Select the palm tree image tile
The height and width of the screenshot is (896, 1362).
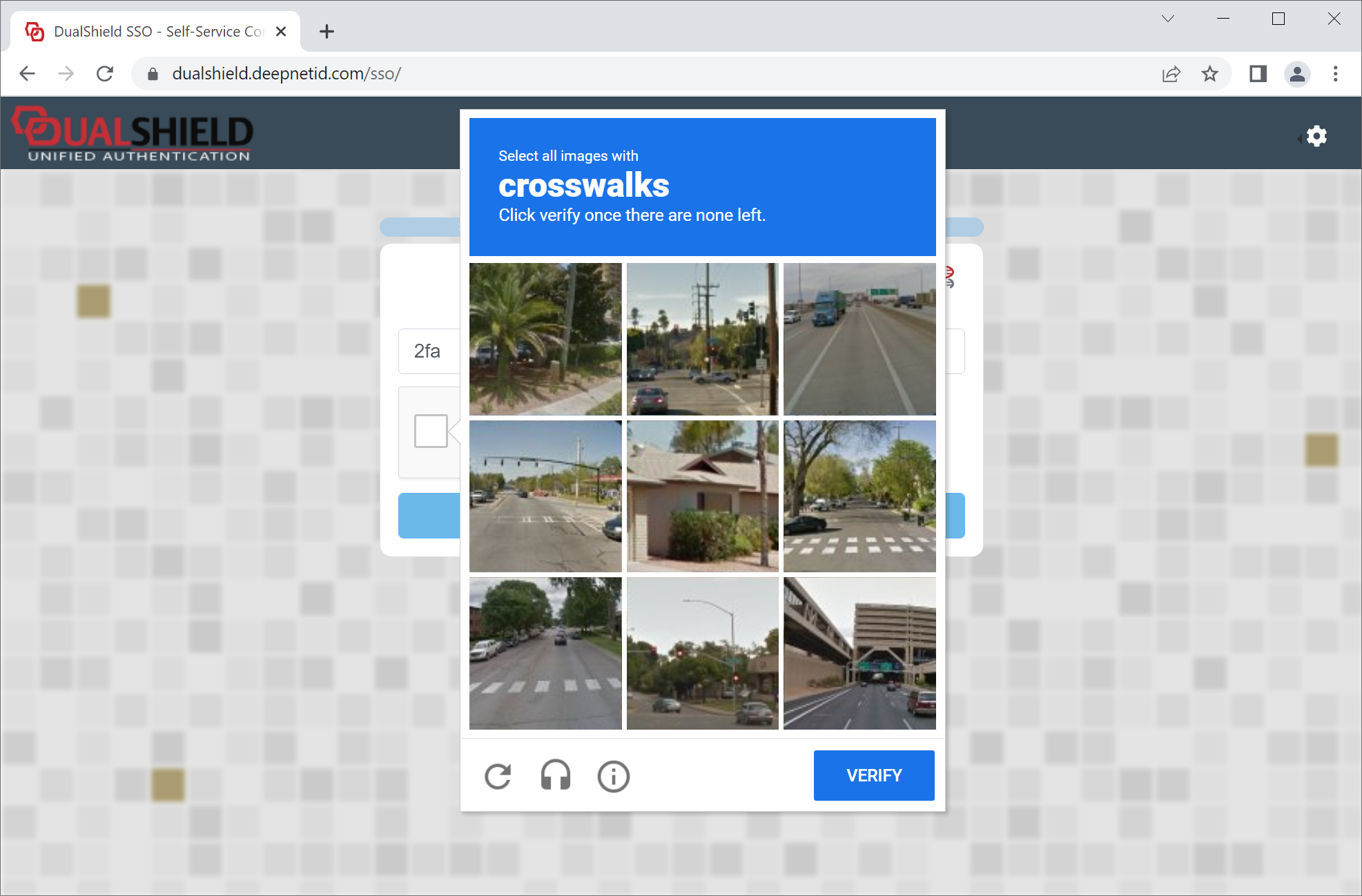pos(545,339)
